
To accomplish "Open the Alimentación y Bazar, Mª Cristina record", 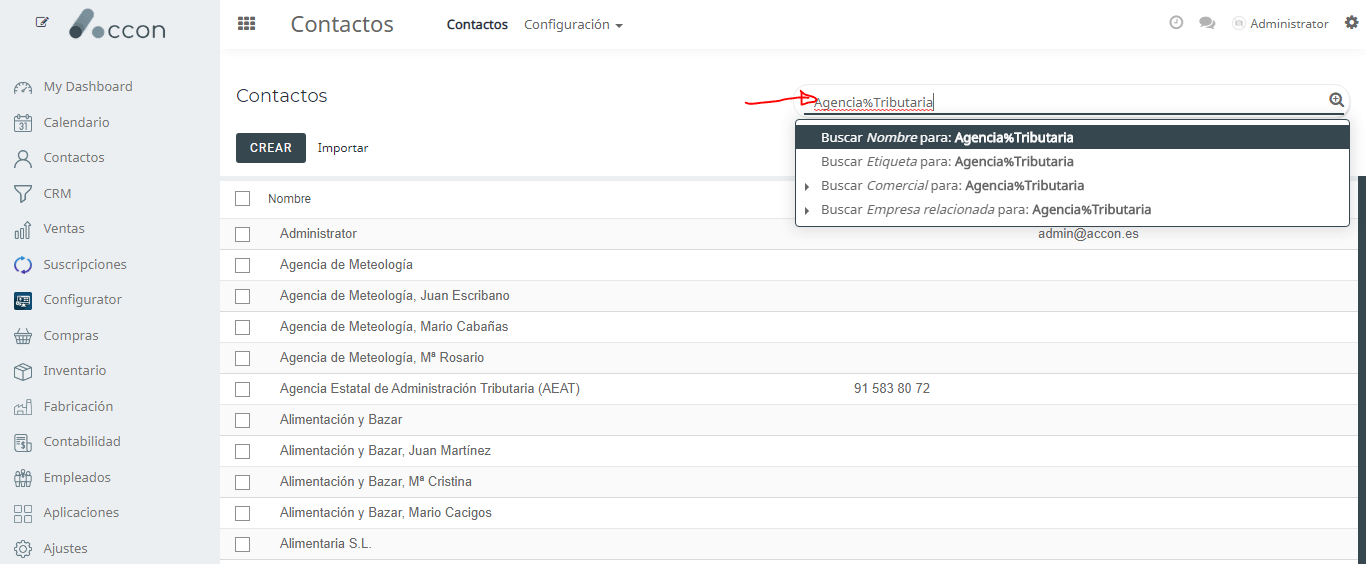I will 376,482.
